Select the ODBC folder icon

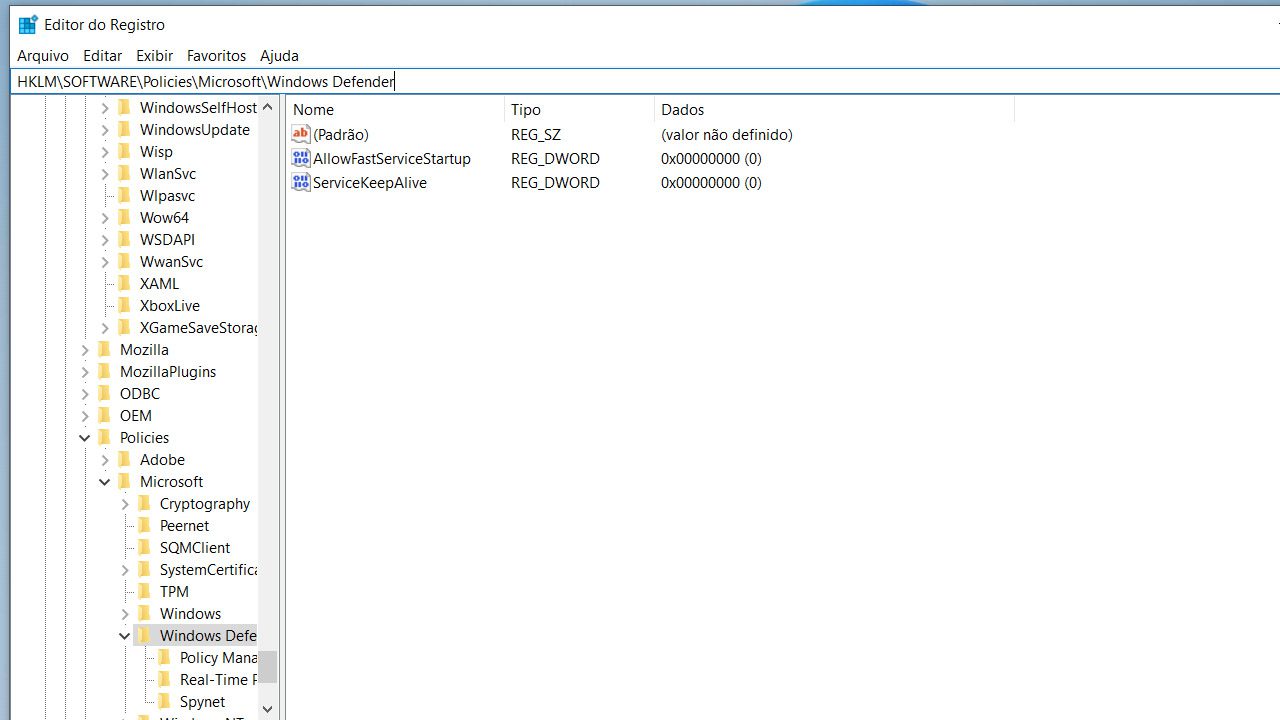104,393
